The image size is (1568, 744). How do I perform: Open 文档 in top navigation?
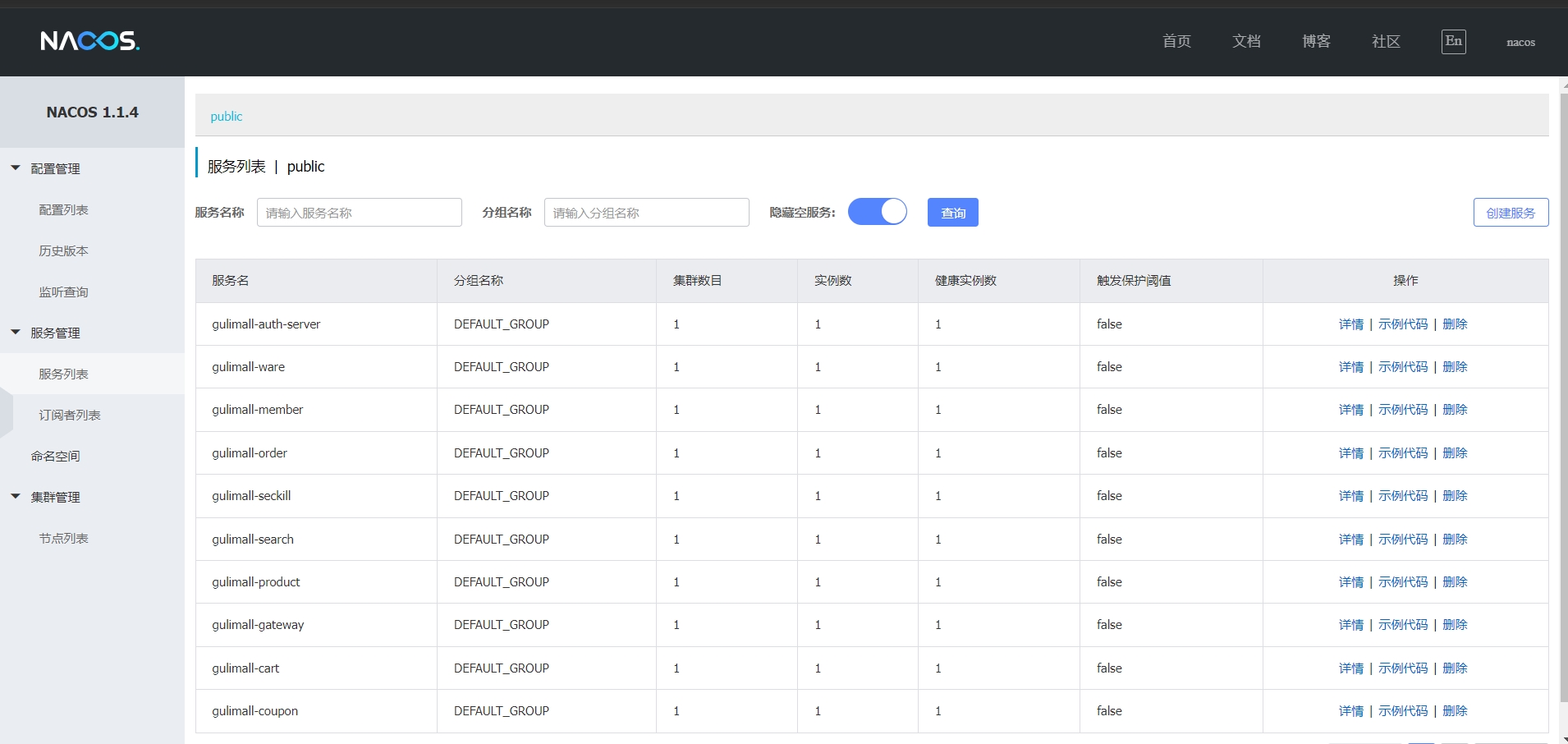point(1246,42)
